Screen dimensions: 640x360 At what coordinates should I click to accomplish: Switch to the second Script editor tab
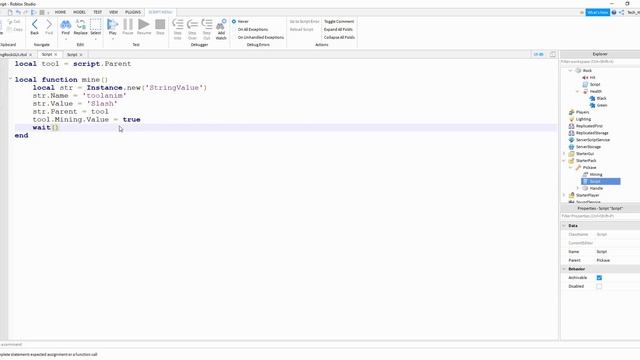point(72,54)
